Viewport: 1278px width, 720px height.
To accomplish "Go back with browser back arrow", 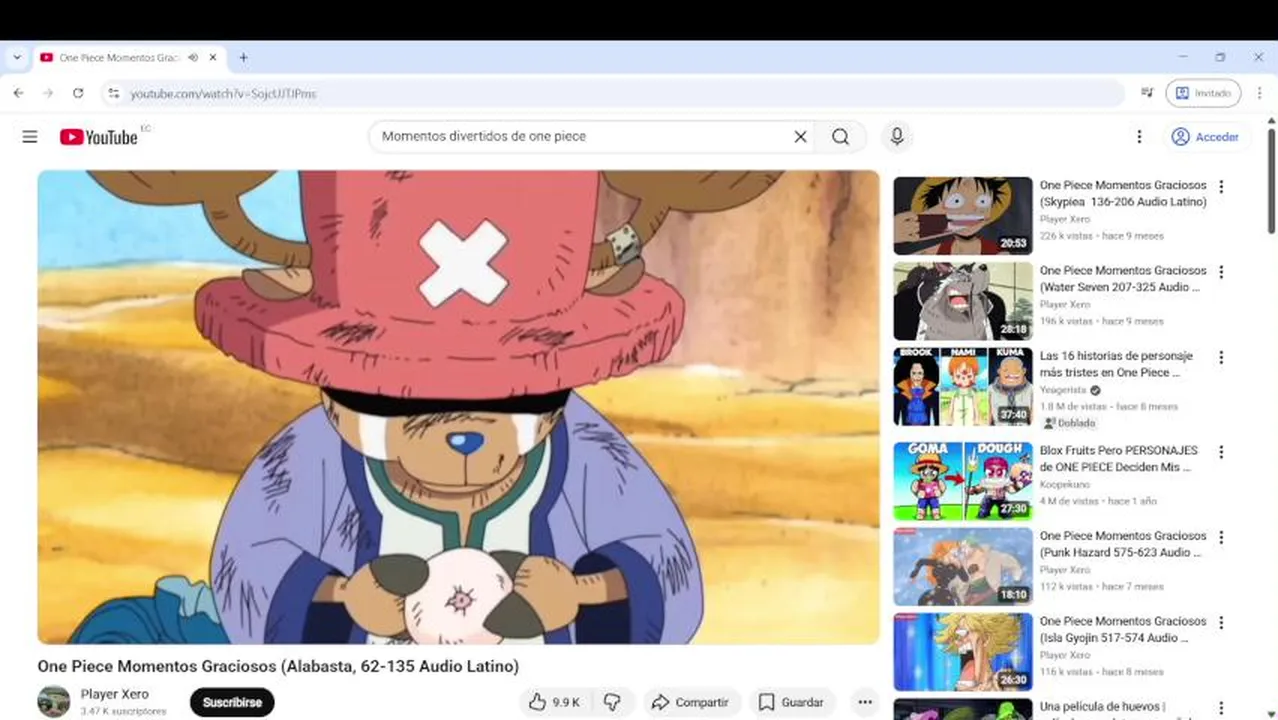I will click(x=18, y=93).
